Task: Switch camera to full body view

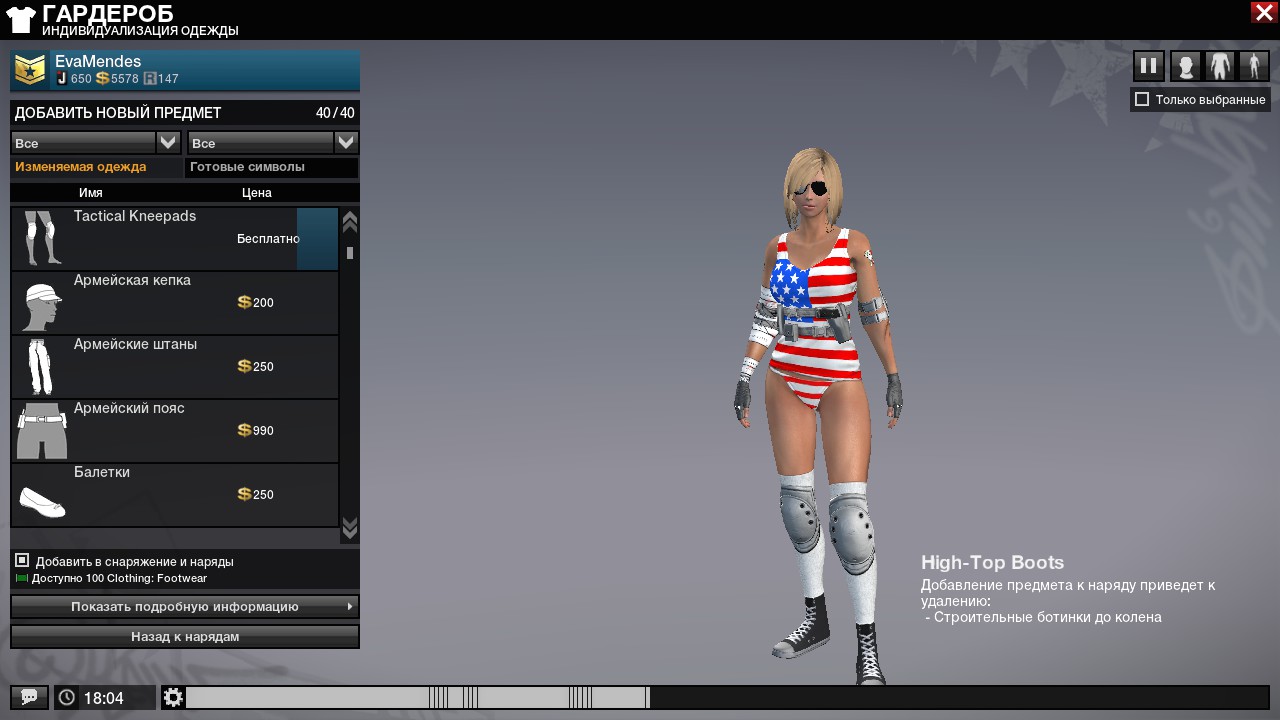Action: pyautogui.click(x=1254, y=66)
